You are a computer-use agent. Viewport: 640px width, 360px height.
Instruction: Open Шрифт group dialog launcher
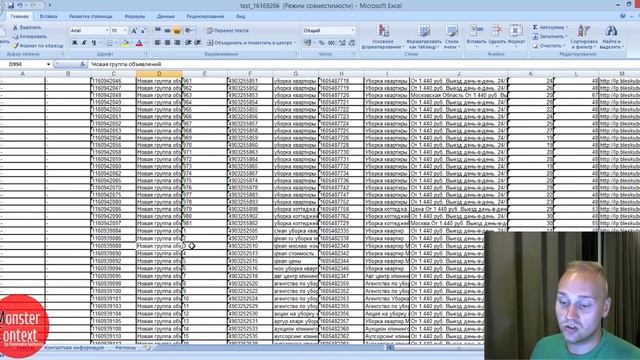147,54
